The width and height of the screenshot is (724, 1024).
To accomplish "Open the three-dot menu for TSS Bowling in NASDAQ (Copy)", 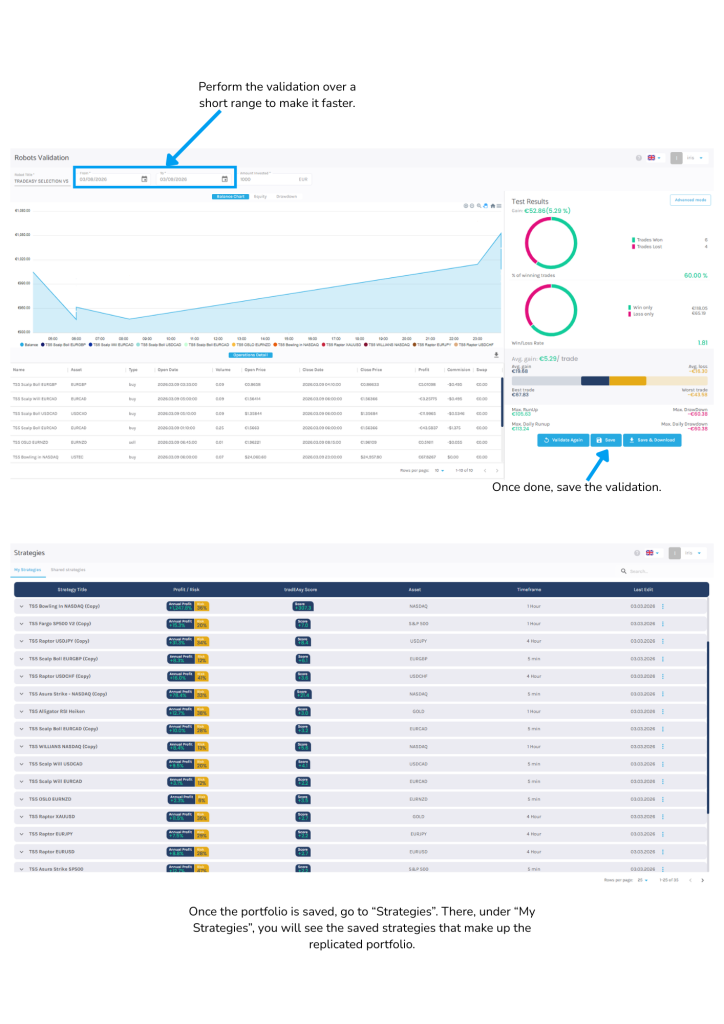I will coord(662,606).
